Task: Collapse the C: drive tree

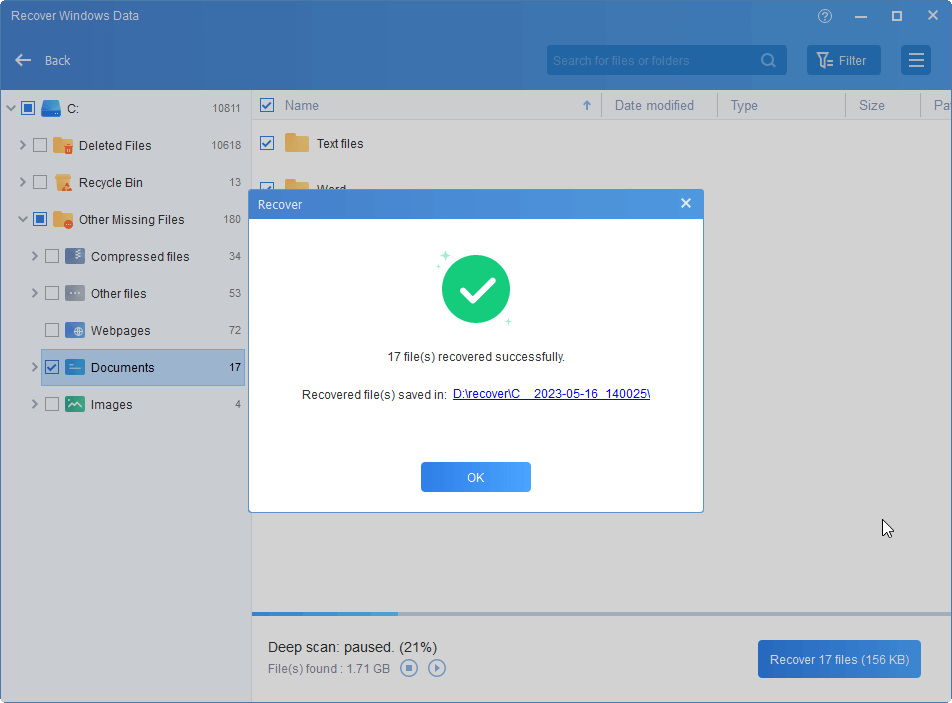Action: click(9, 108)
